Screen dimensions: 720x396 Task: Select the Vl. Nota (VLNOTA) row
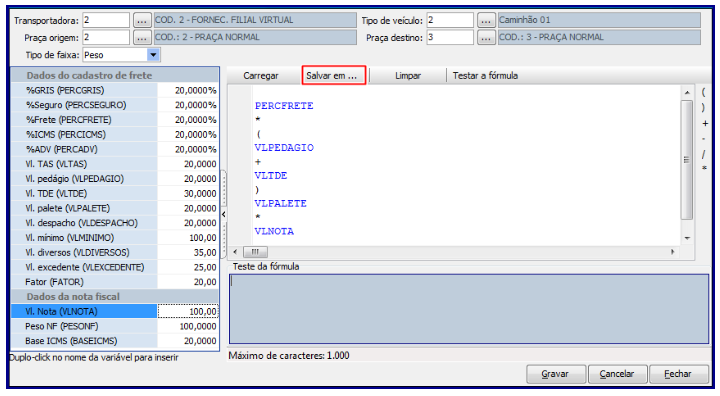(x=115, y=311)
